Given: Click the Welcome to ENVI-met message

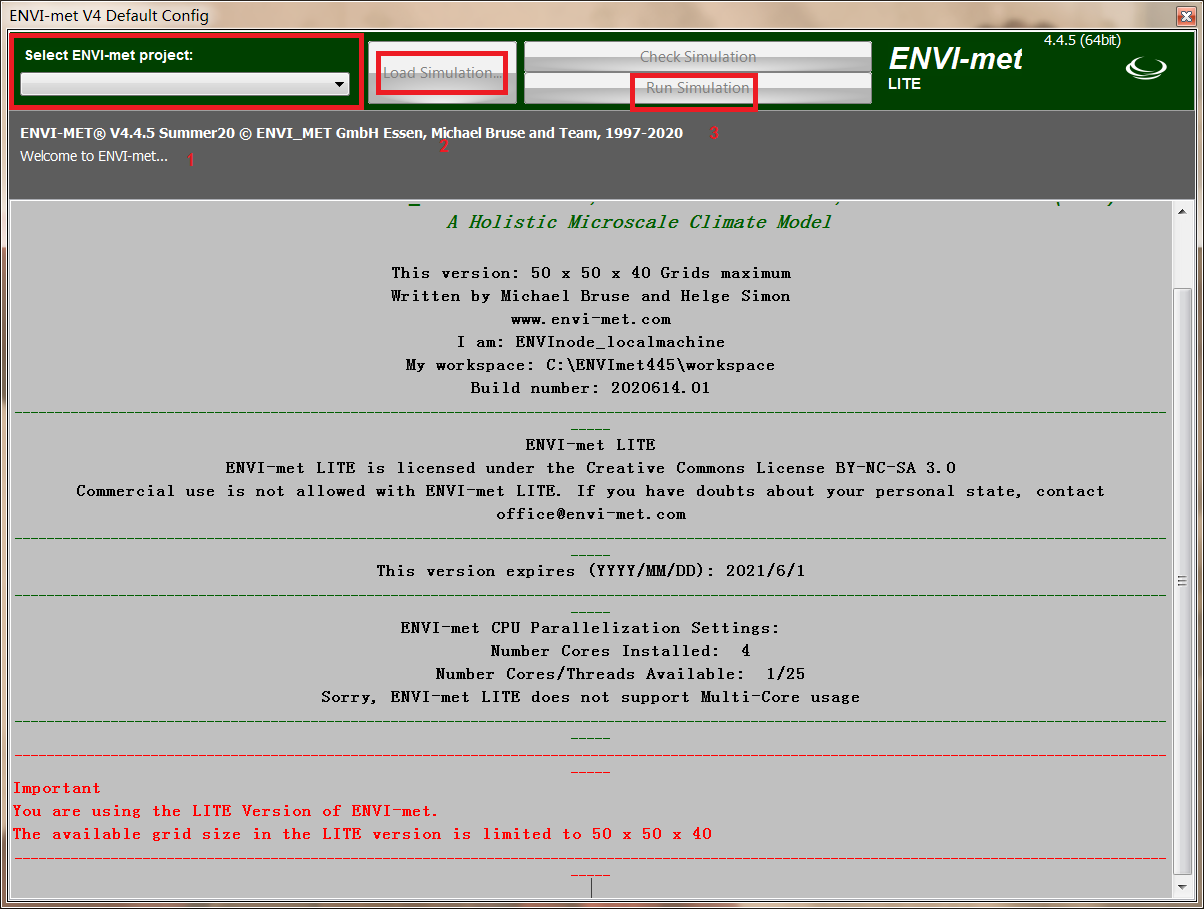Looking at the screenshot, I should click(x=95, y=156).
